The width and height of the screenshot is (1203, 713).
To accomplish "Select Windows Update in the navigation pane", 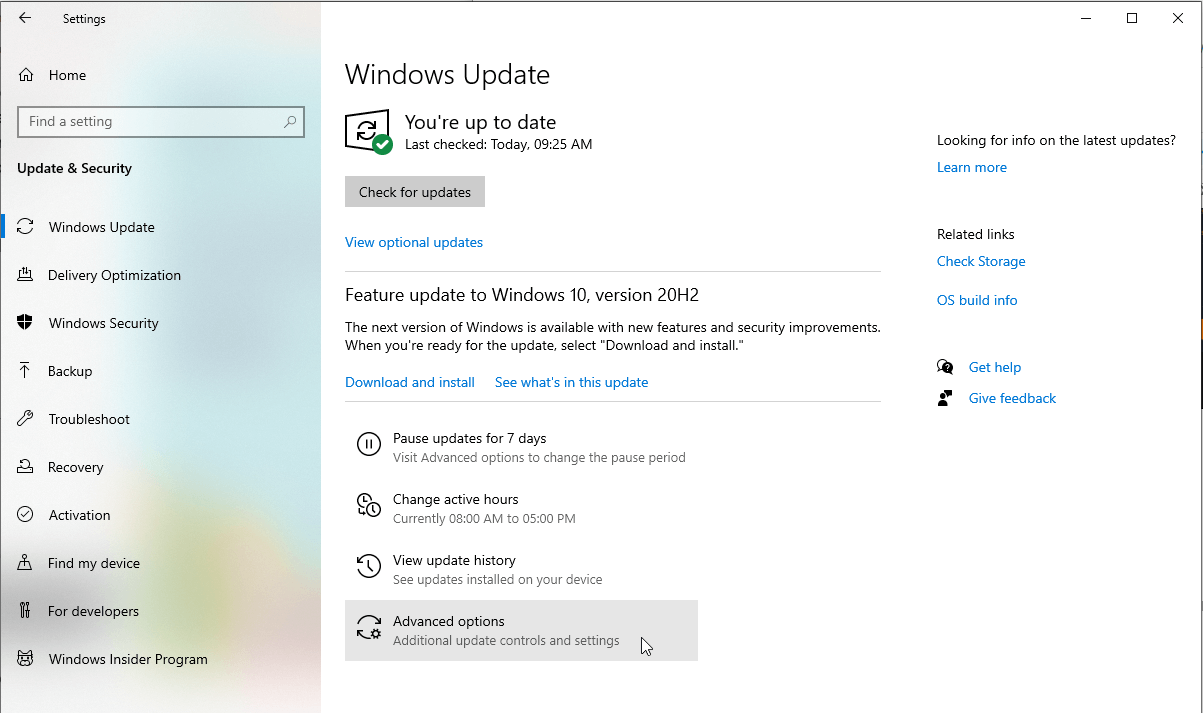I will [100, 226].
